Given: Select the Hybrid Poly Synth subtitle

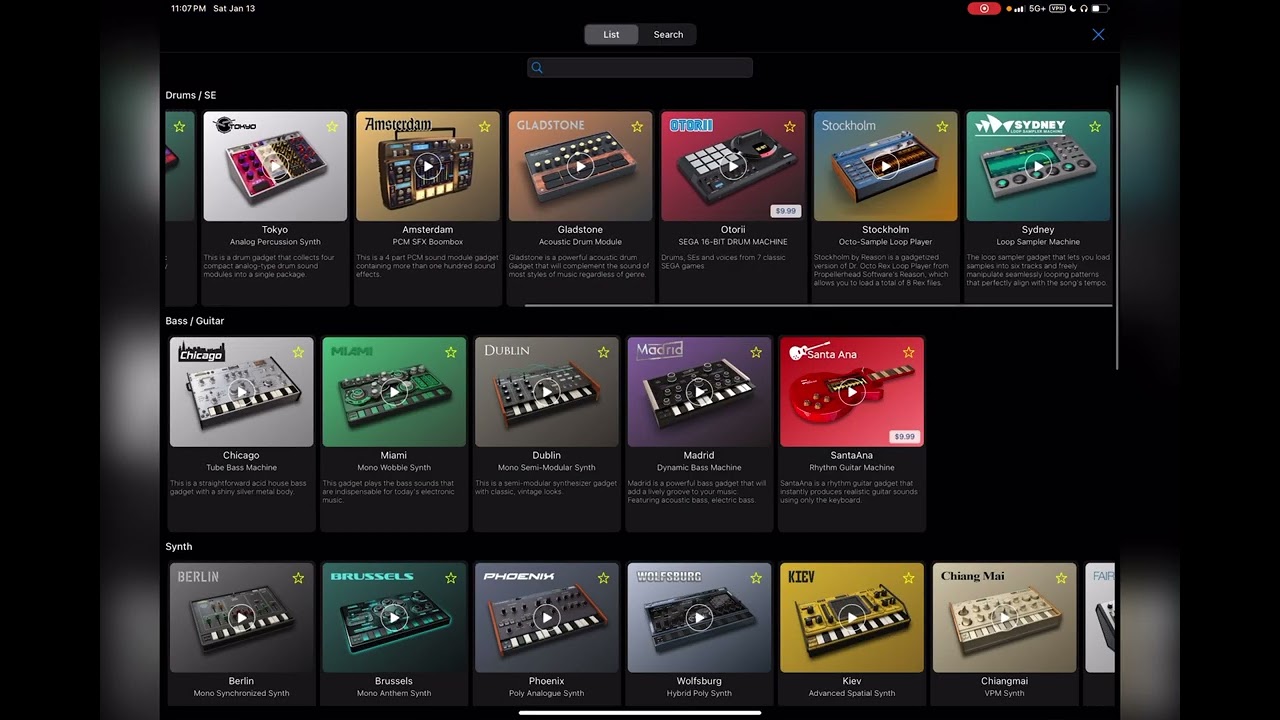Looking at the screenshot, I should [699, 693].
